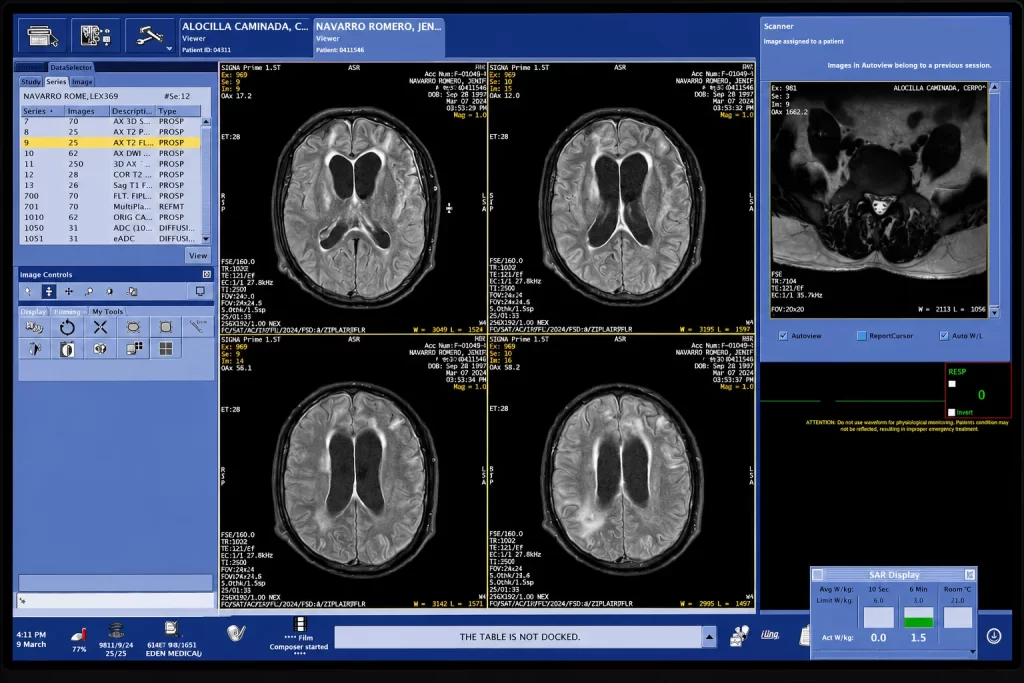
Task: Select series 10 AX DWI row
Action: tap(111, 153)
